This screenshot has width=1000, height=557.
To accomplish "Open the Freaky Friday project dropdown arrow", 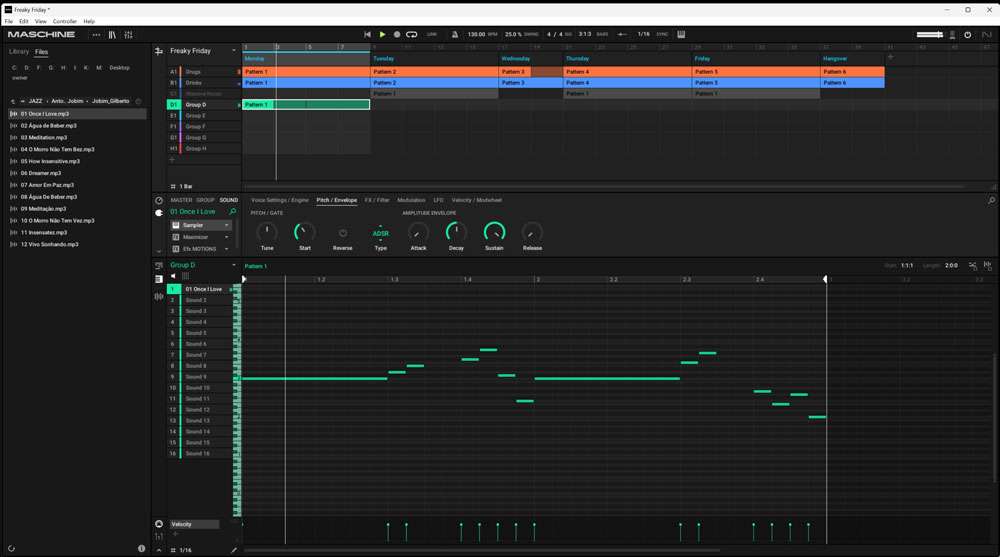I will click(233, 50).
